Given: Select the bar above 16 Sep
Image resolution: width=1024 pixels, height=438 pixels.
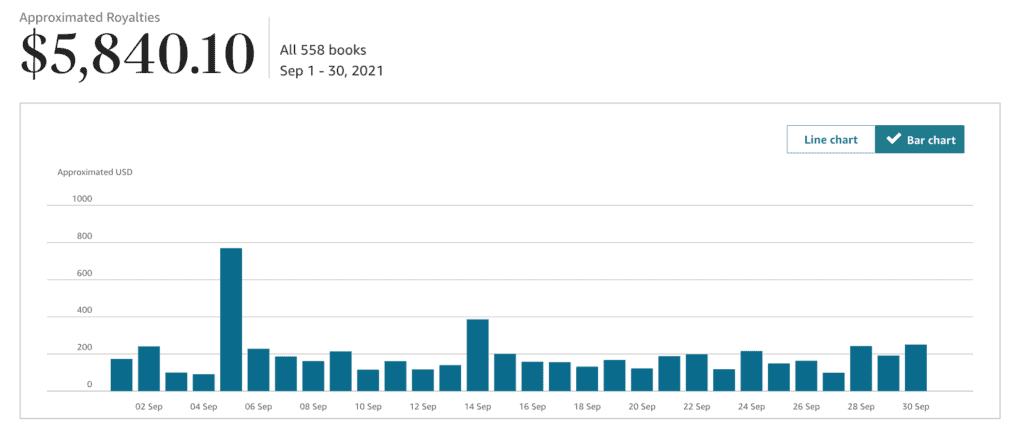Looking at the screenshot, I should click(x=533, y=377).
